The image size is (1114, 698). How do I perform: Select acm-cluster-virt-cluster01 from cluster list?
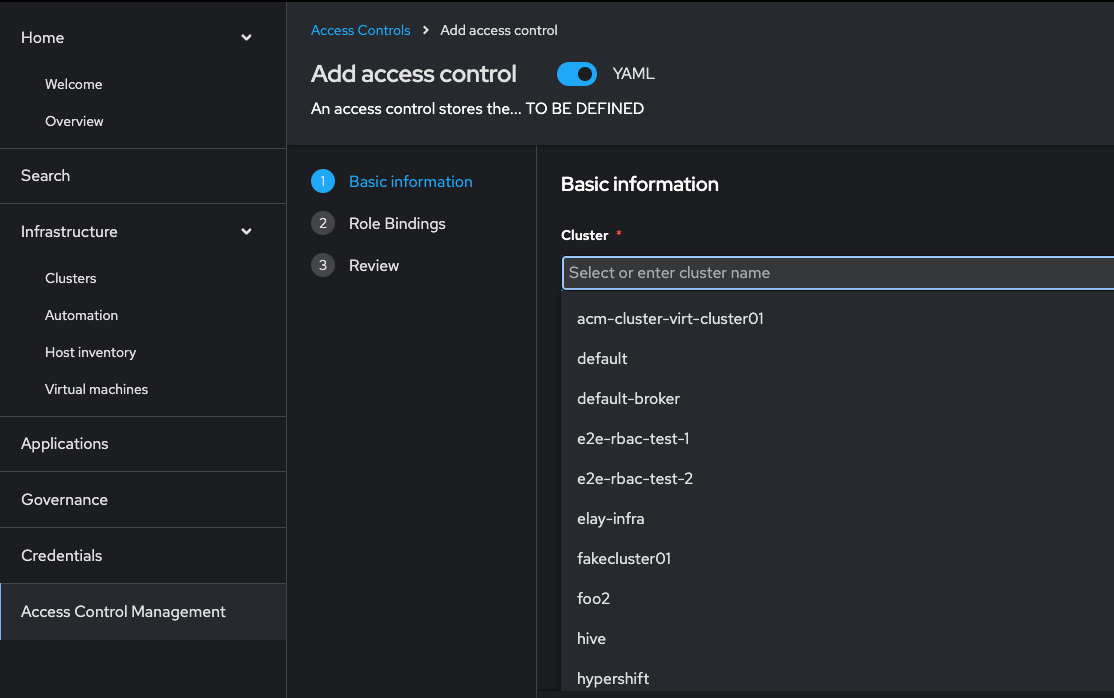670,319
